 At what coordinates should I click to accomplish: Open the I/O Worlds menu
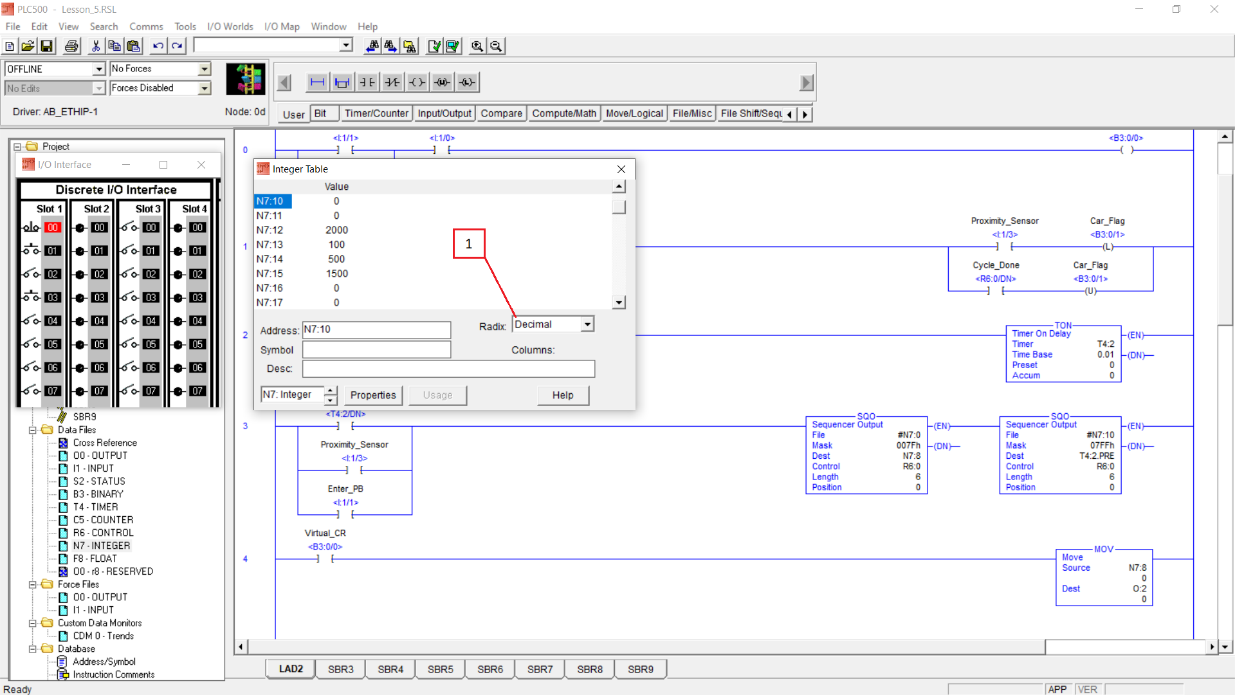230,26
